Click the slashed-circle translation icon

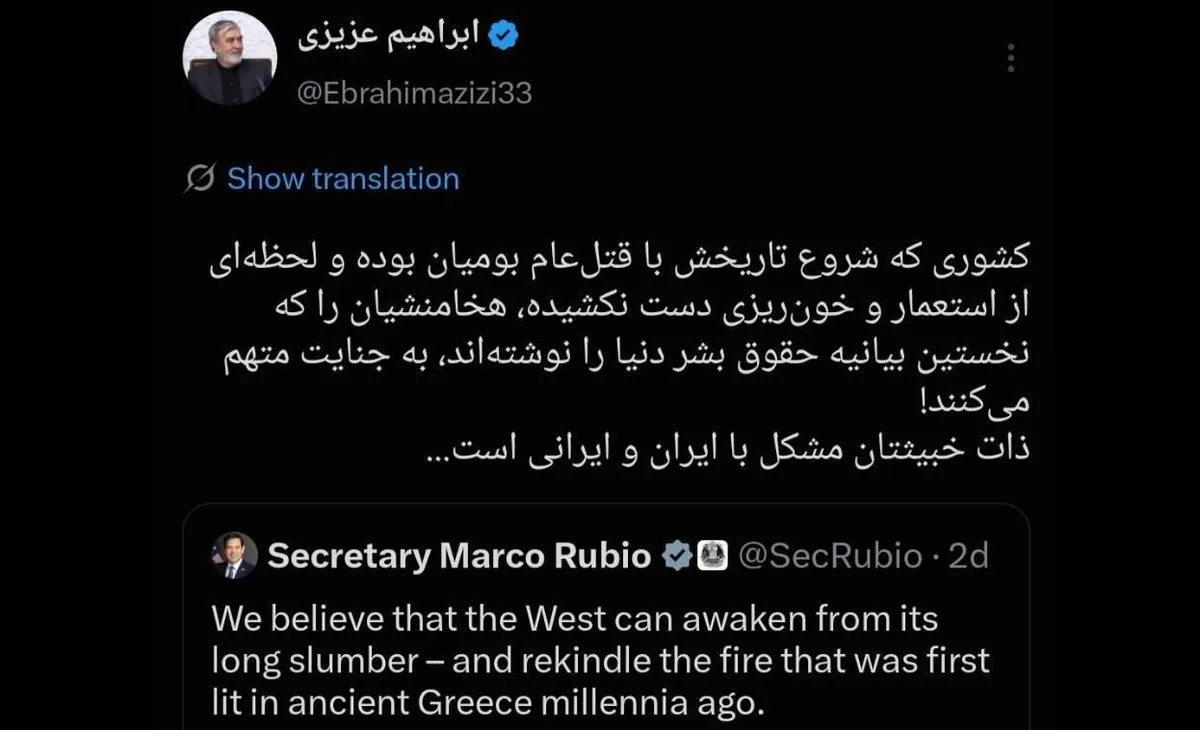[200, 179]
